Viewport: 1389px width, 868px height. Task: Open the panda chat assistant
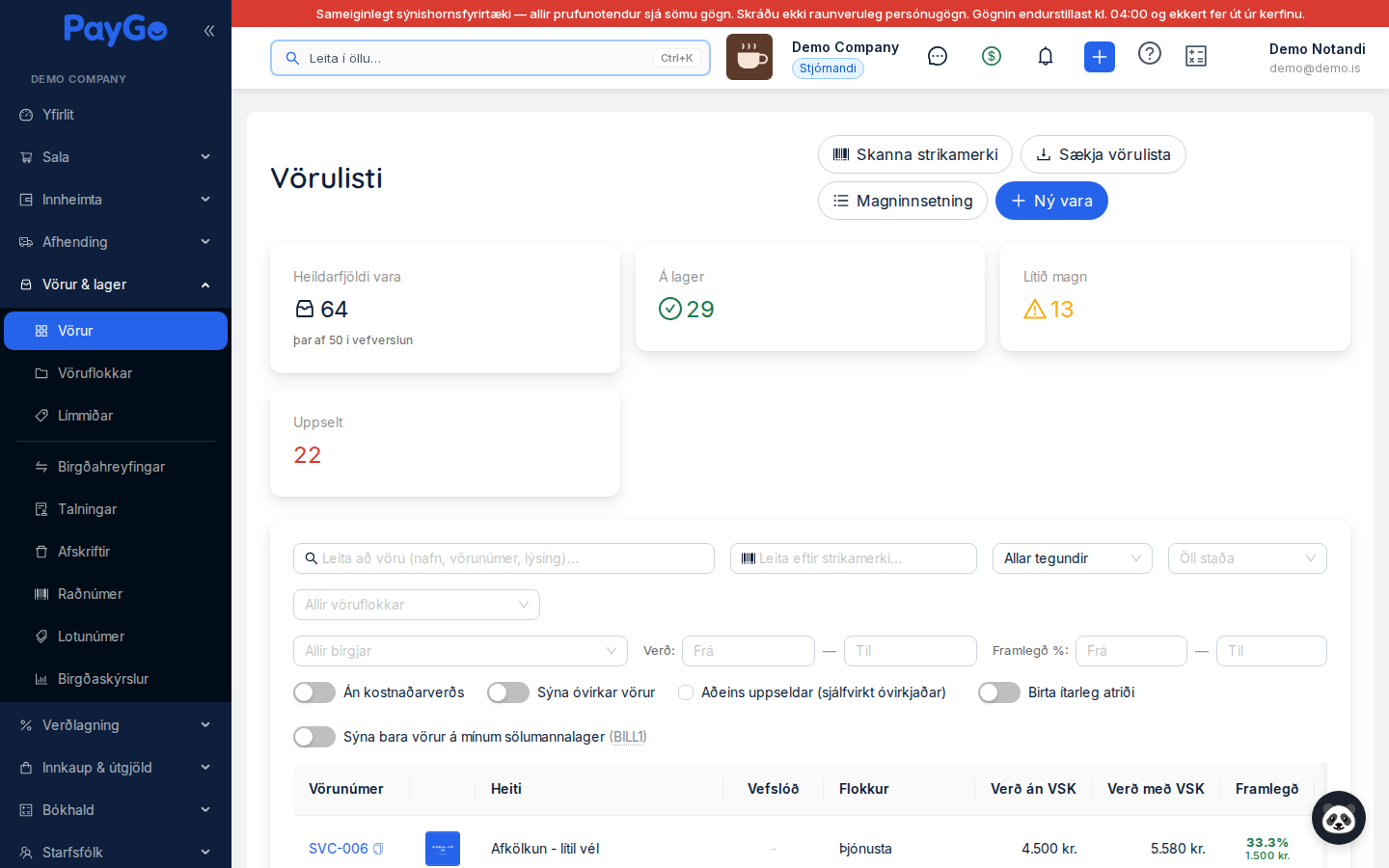tap(1339, 818)
